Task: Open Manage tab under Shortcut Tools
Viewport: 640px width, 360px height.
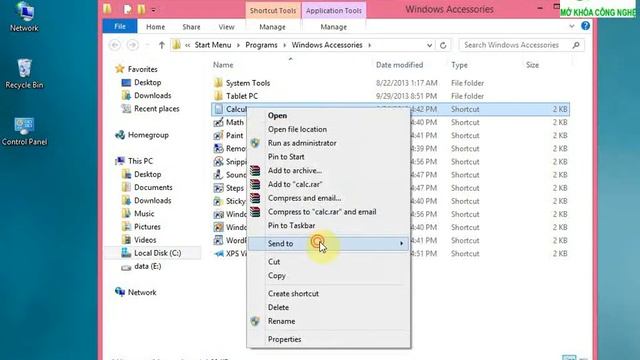Action: (272, 27)
